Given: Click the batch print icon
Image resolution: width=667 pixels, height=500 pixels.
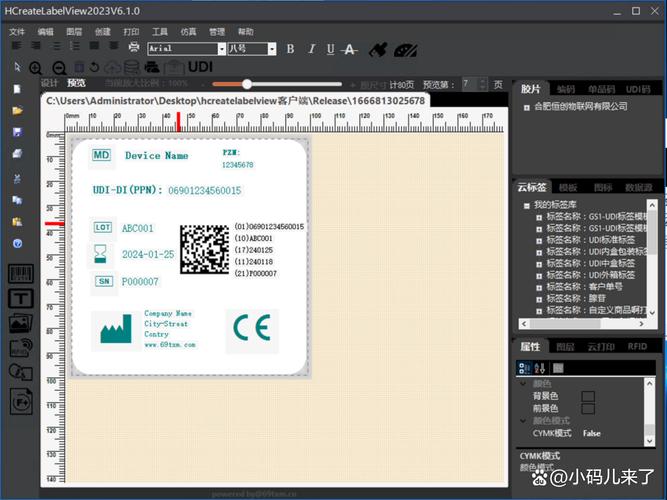Looking at the screenshot, I should [x=152, y=67].
